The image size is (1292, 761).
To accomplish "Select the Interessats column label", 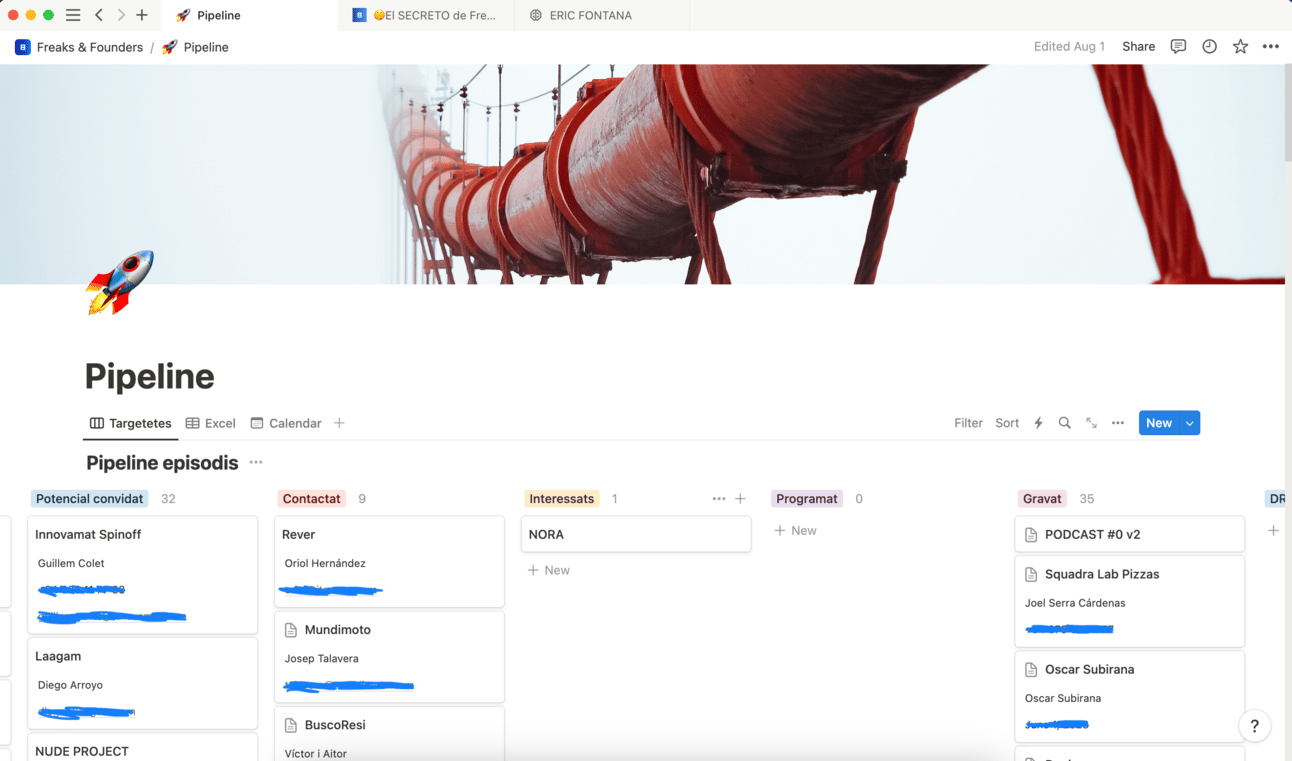I will [x=561, y=498].
